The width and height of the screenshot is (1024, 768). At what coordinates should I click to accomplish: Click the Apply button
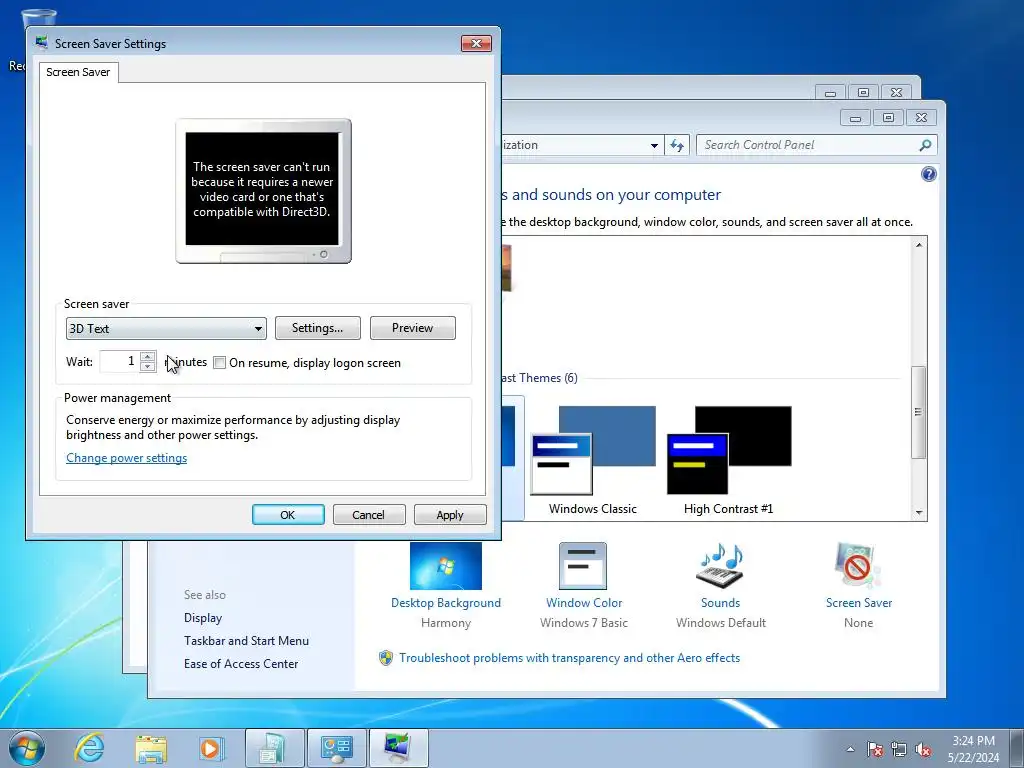coord(450,515)
